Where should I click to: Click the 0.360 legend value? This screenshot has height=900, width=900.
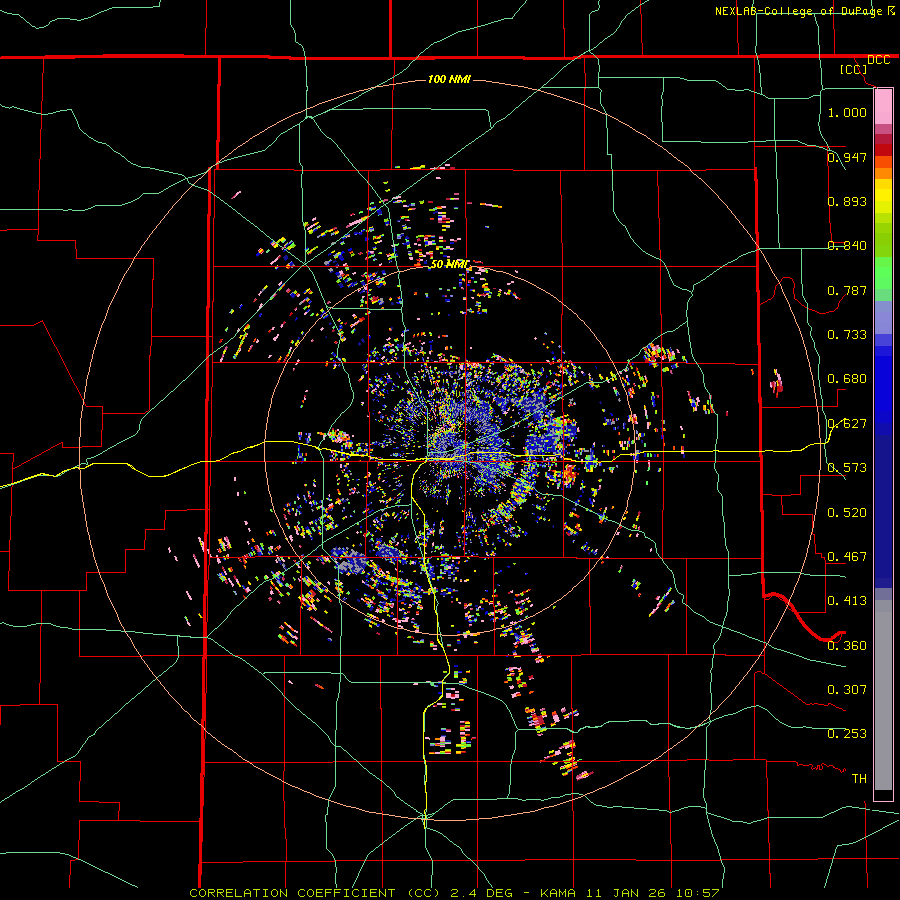(x=847, y=646)
